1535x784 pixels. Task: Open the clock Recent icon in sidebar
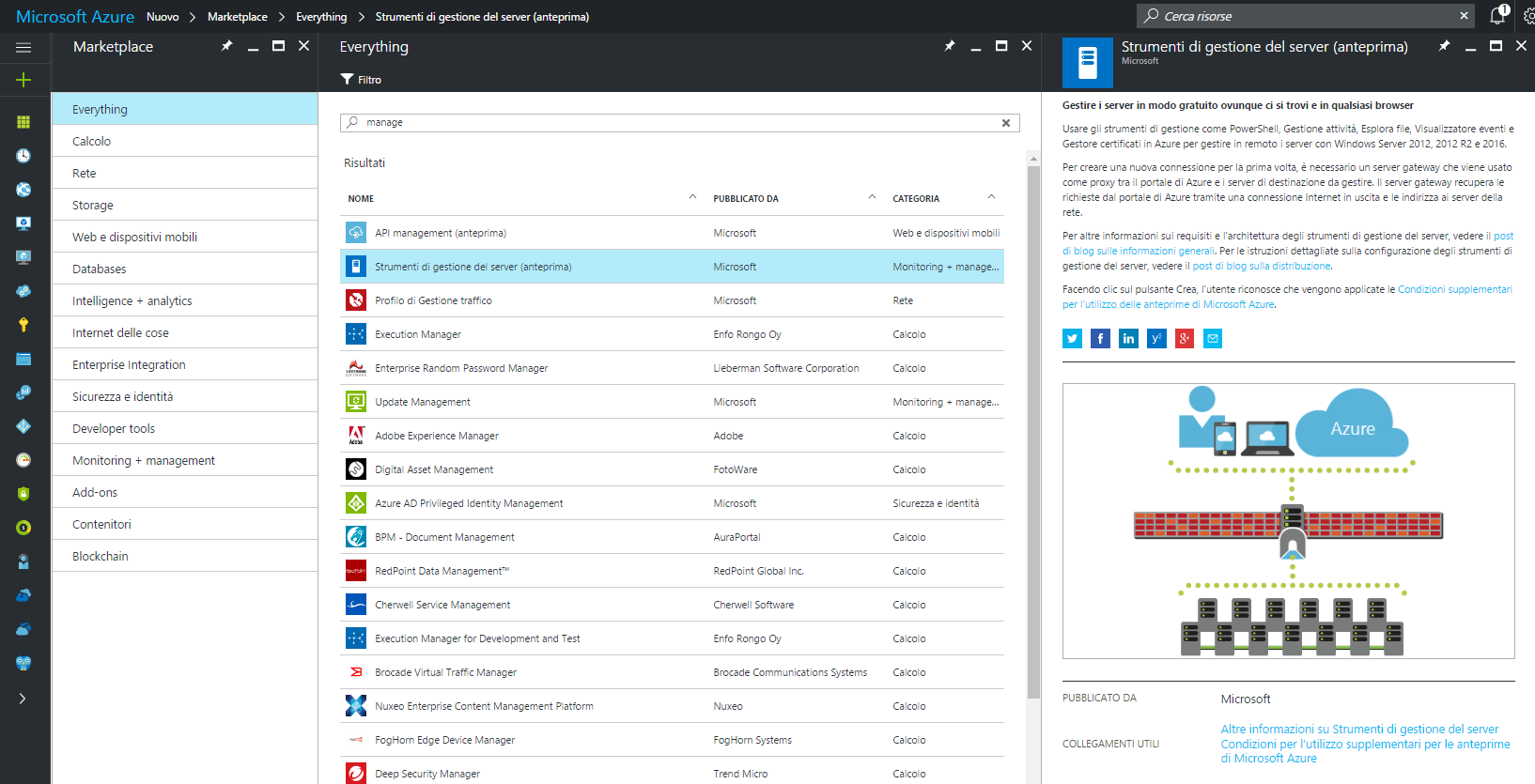point(23,156)
